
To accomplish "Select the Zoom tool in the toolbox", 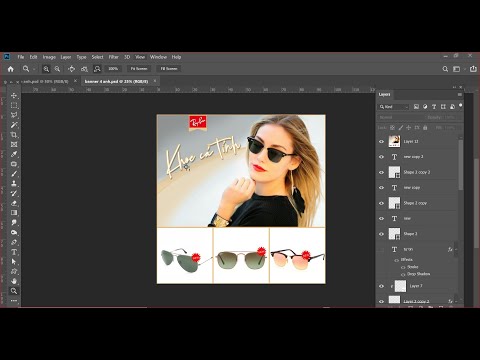I will pyautogui.click(x=14, y=291).
